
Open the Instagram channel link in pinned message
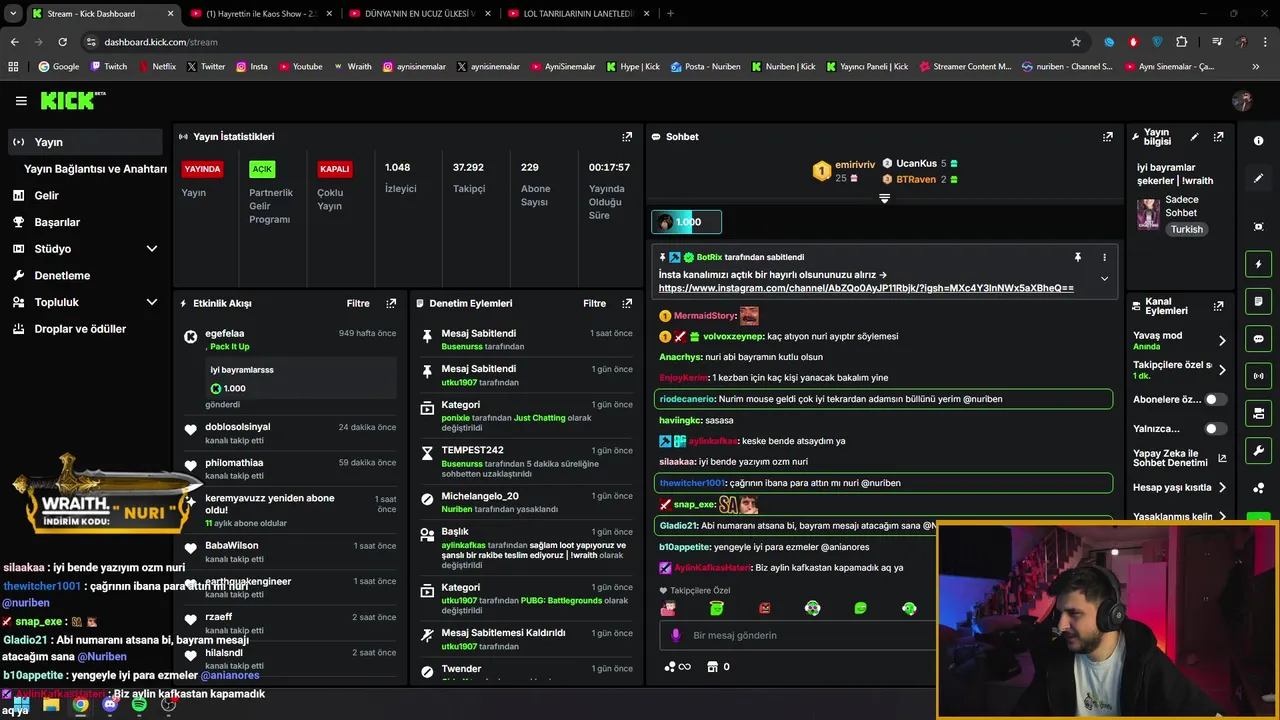pyautogui.click(x=866, y=288)
